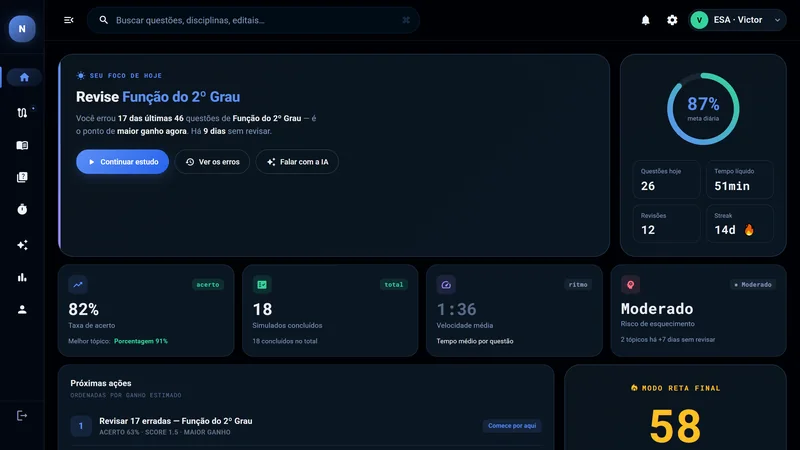Open notifications bell
The height and width of the screenshot is (450, 800).
(645, 20)
